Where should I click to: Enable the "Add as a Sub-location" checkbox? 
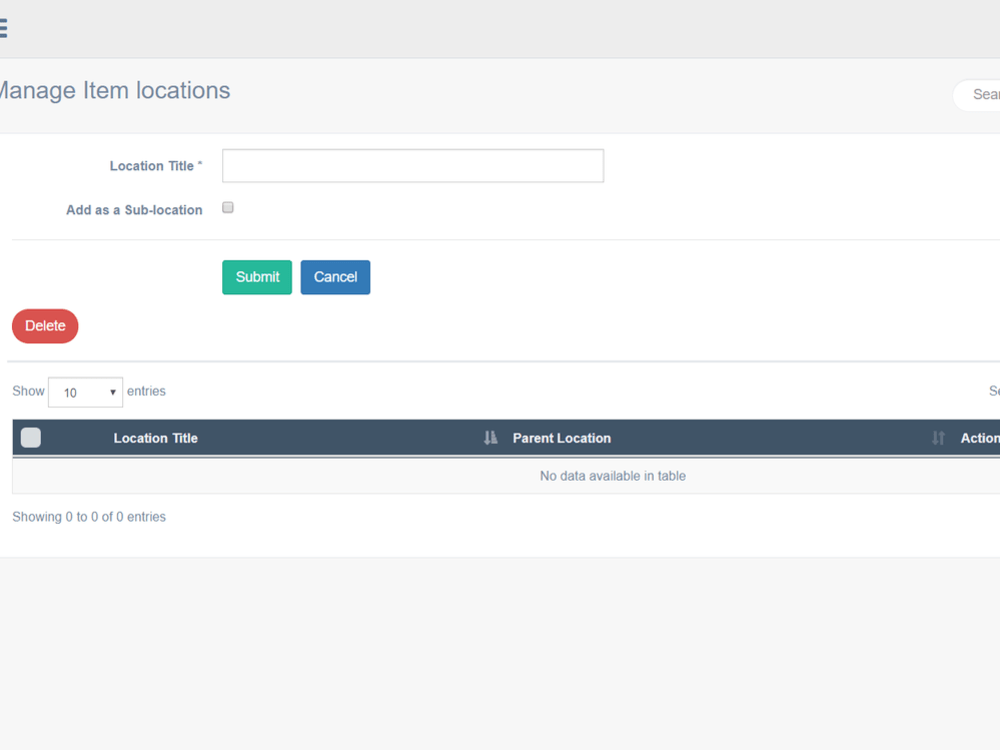tap(227, 207)
